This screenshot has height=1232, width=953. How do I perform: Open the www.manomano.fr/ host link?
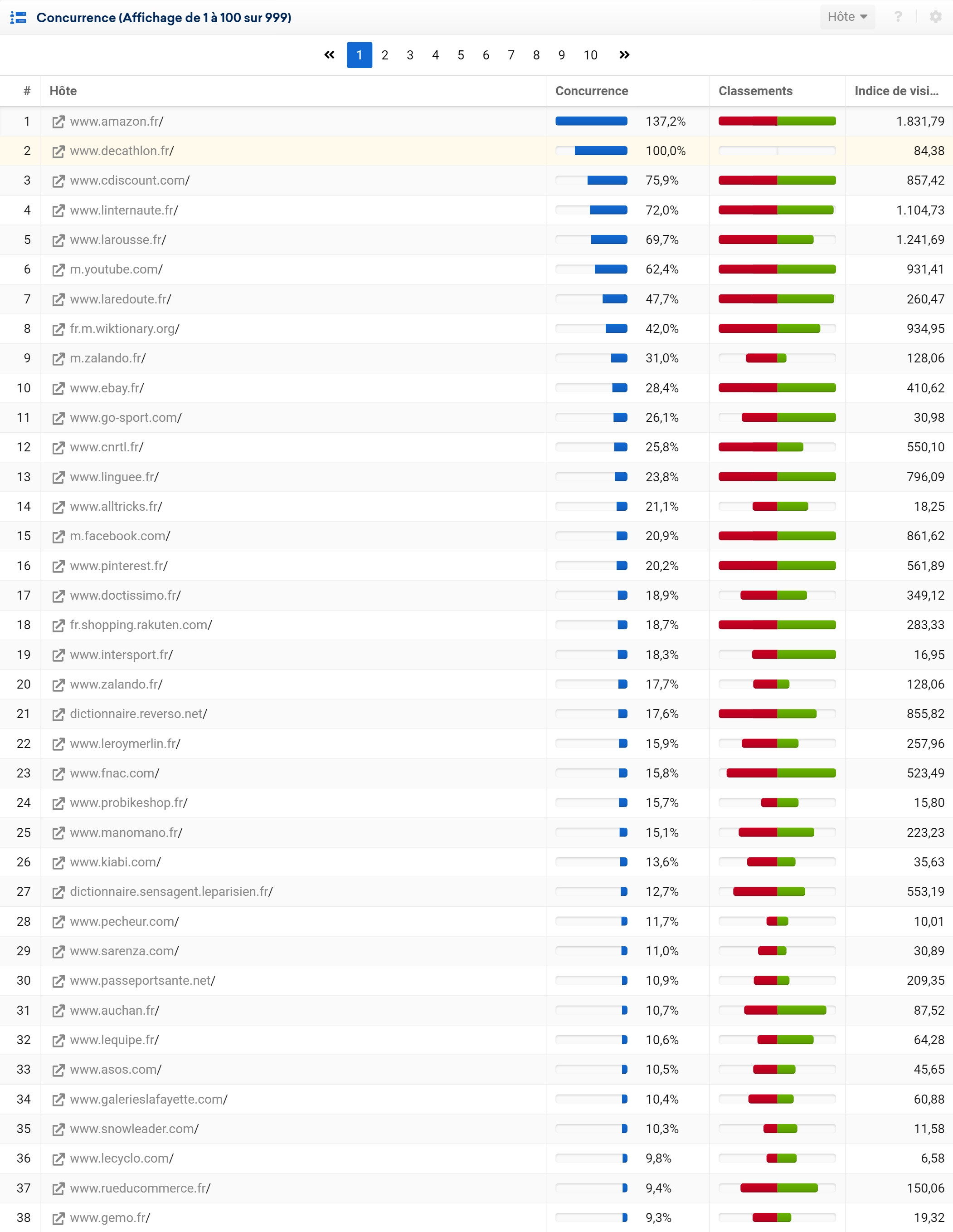click(x=126, y=833)
